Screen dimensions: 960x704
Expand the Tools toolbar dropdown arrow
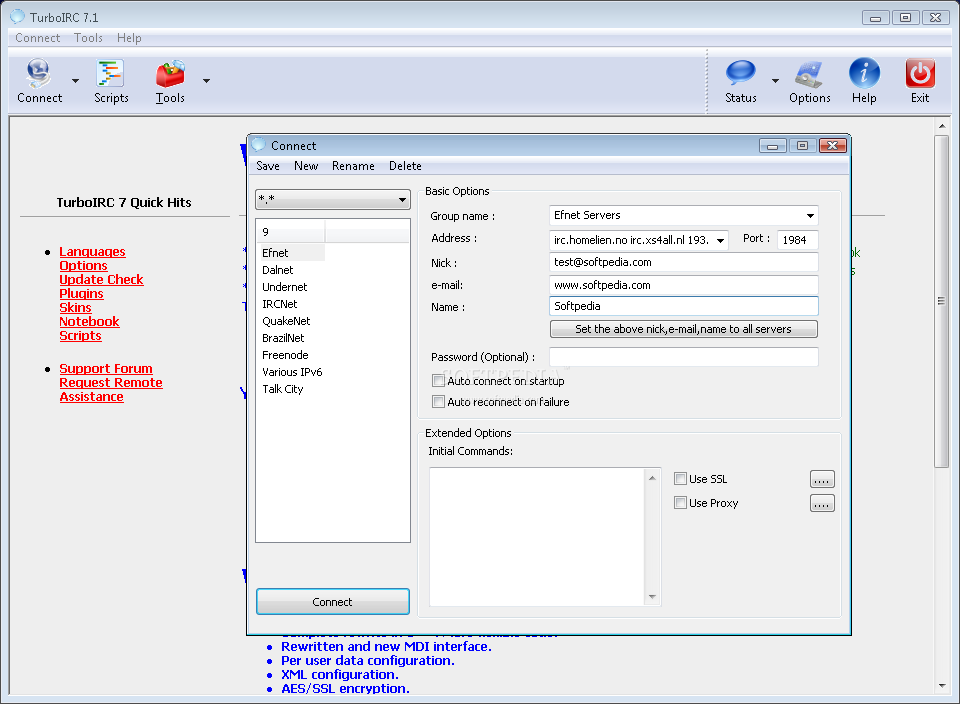click(206, 81)
